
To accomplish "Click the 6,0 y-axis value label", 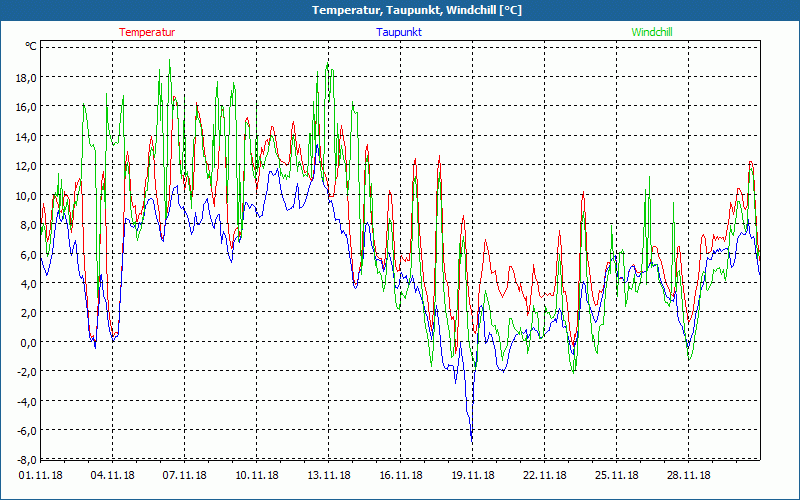I will [x=27, y=254].
